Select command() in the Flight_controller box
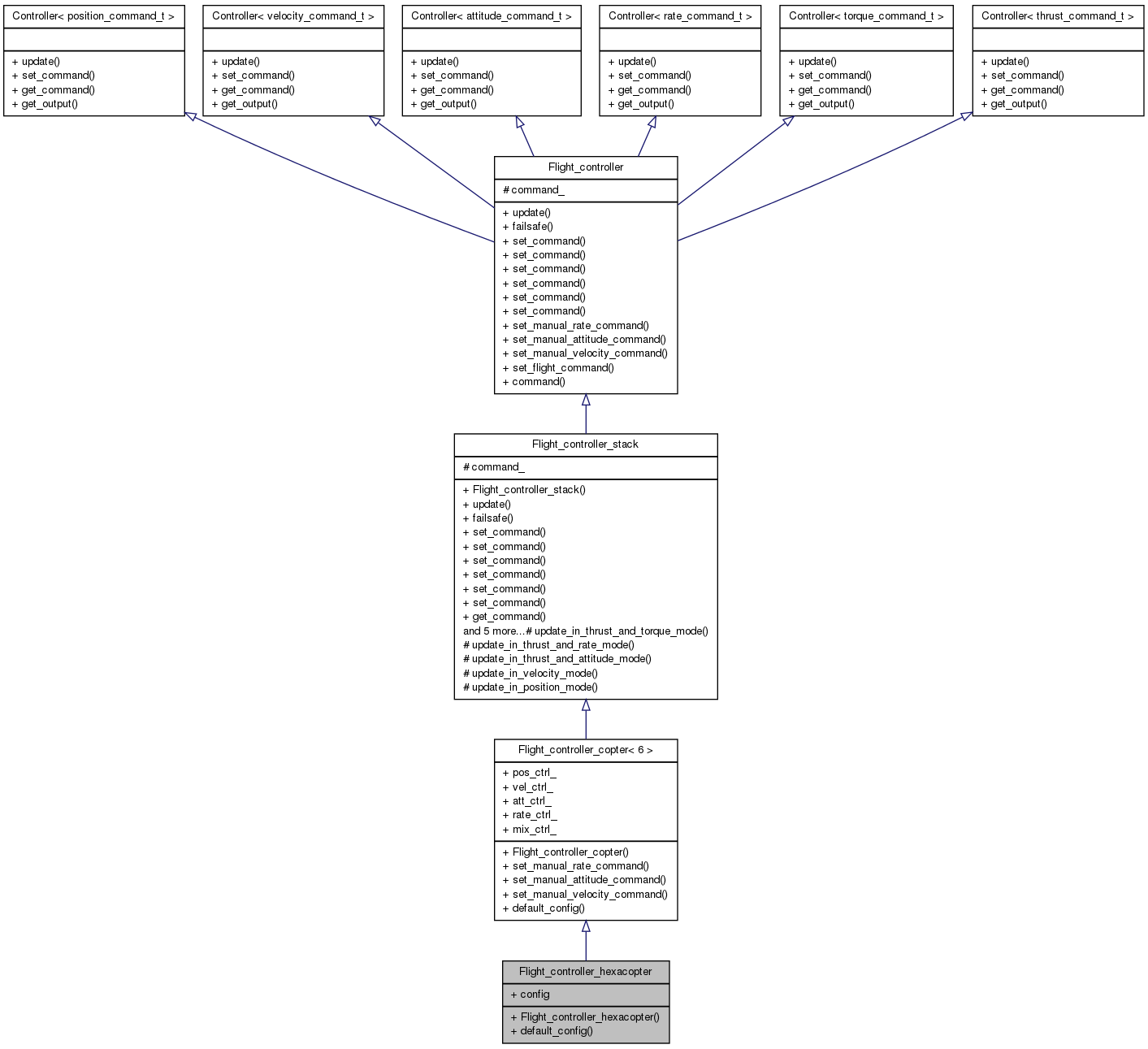The width and height of the screenshot is (1148, 1049). [534, 382]
